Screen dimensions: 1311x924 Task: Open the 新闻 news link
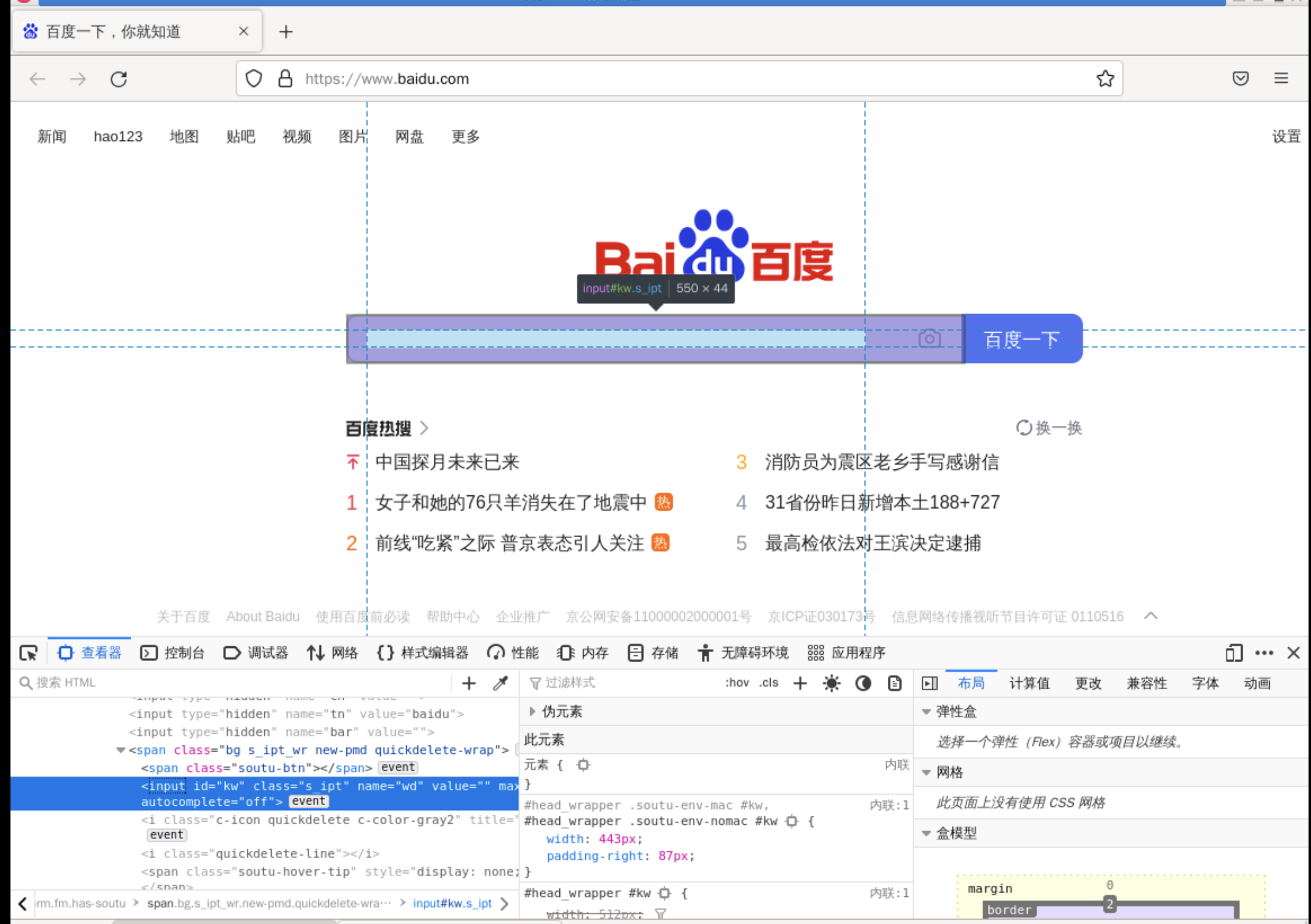(x=52, y=136)
